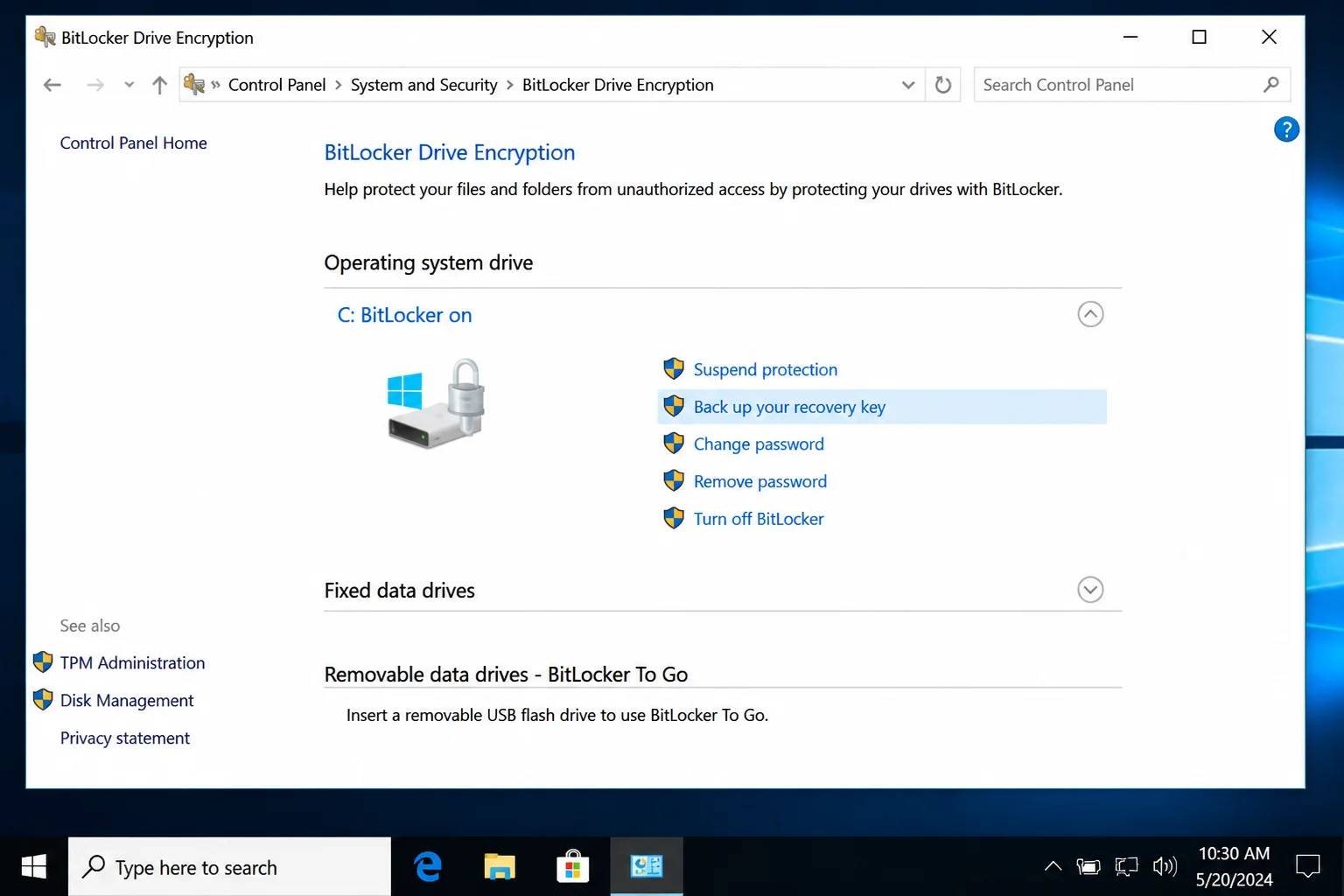This screenshot has width=1344, height=896.
Task: Open File Explorer from taskbar
Action: 500,867
